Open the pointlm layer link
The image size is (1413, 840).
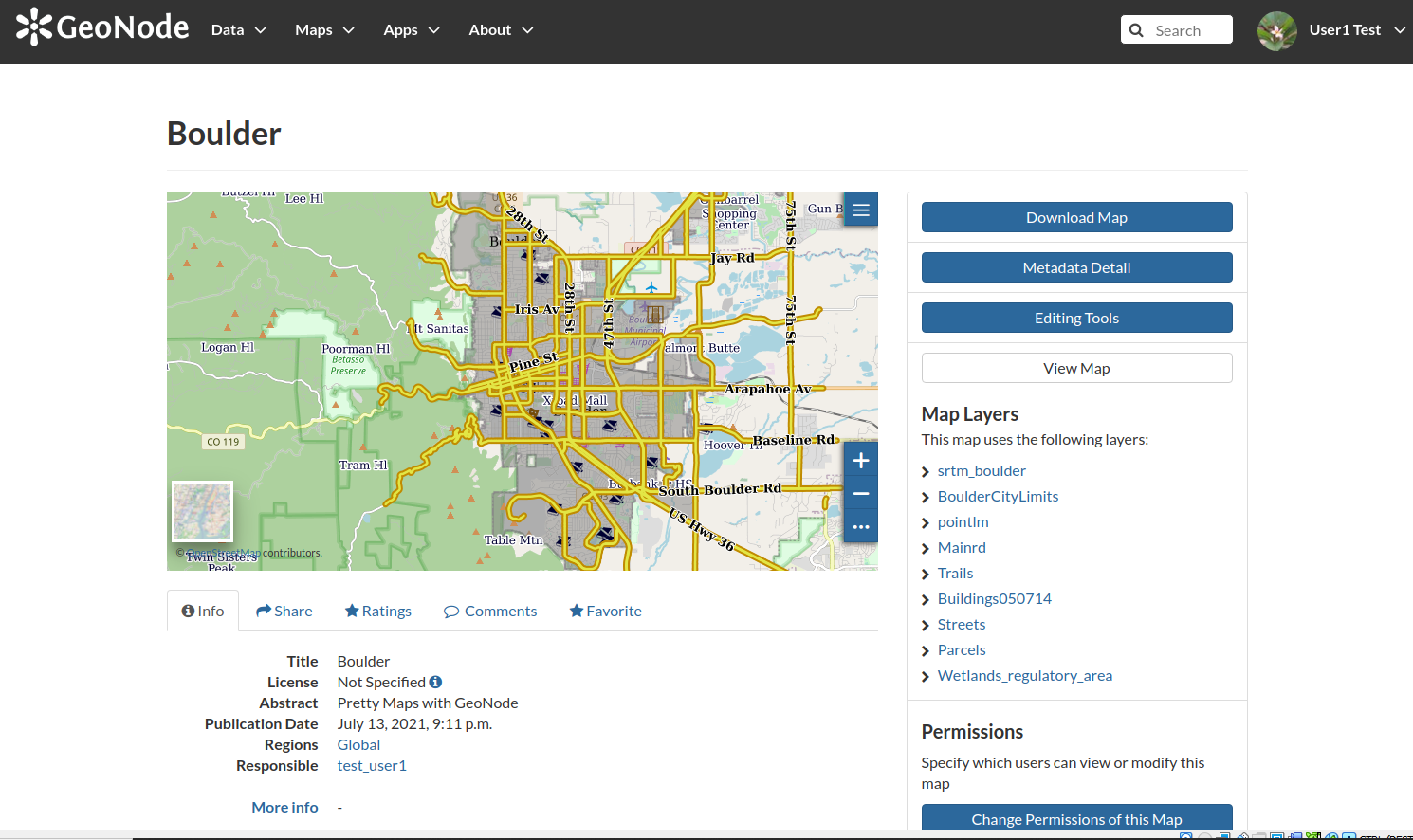[963, 521]
